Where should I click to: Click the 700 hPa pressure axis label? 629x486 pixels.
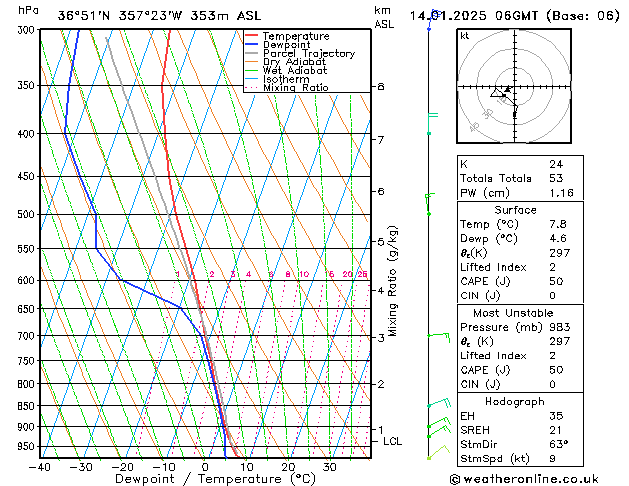pyautogui.click(x=26, y=336)
